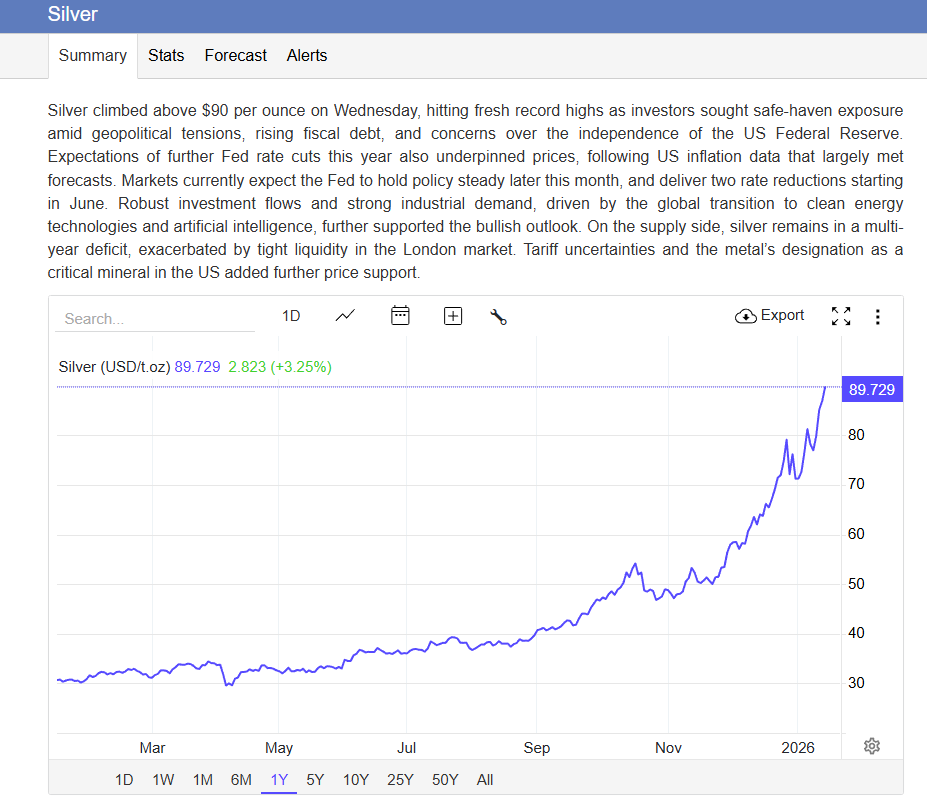This screenshot has width=927, height=809.
Task: Expand the 1D interval dropdown
Action: (291, 316)
